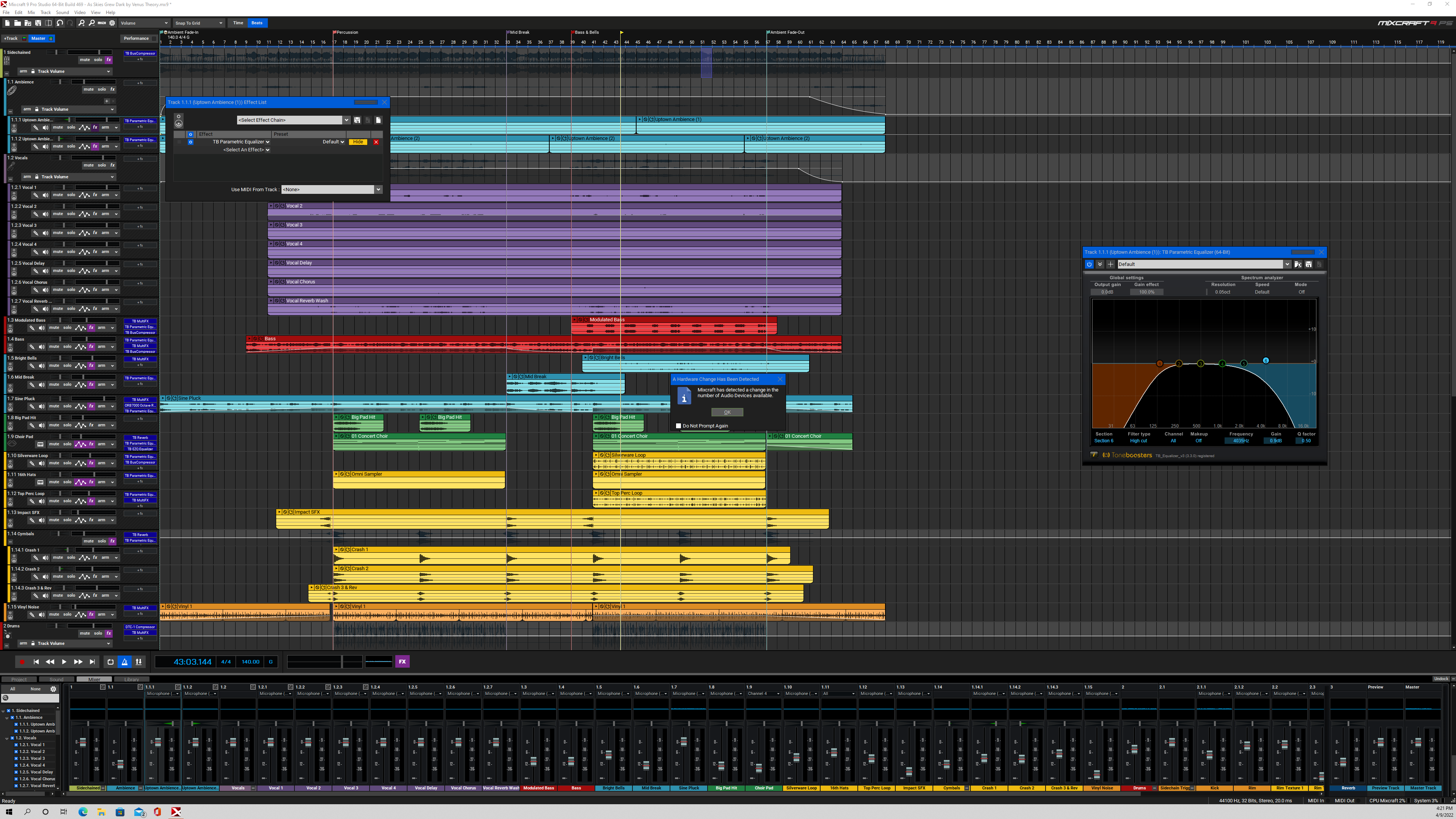Toggle the metronome button in the transport bar

[125, 662]
